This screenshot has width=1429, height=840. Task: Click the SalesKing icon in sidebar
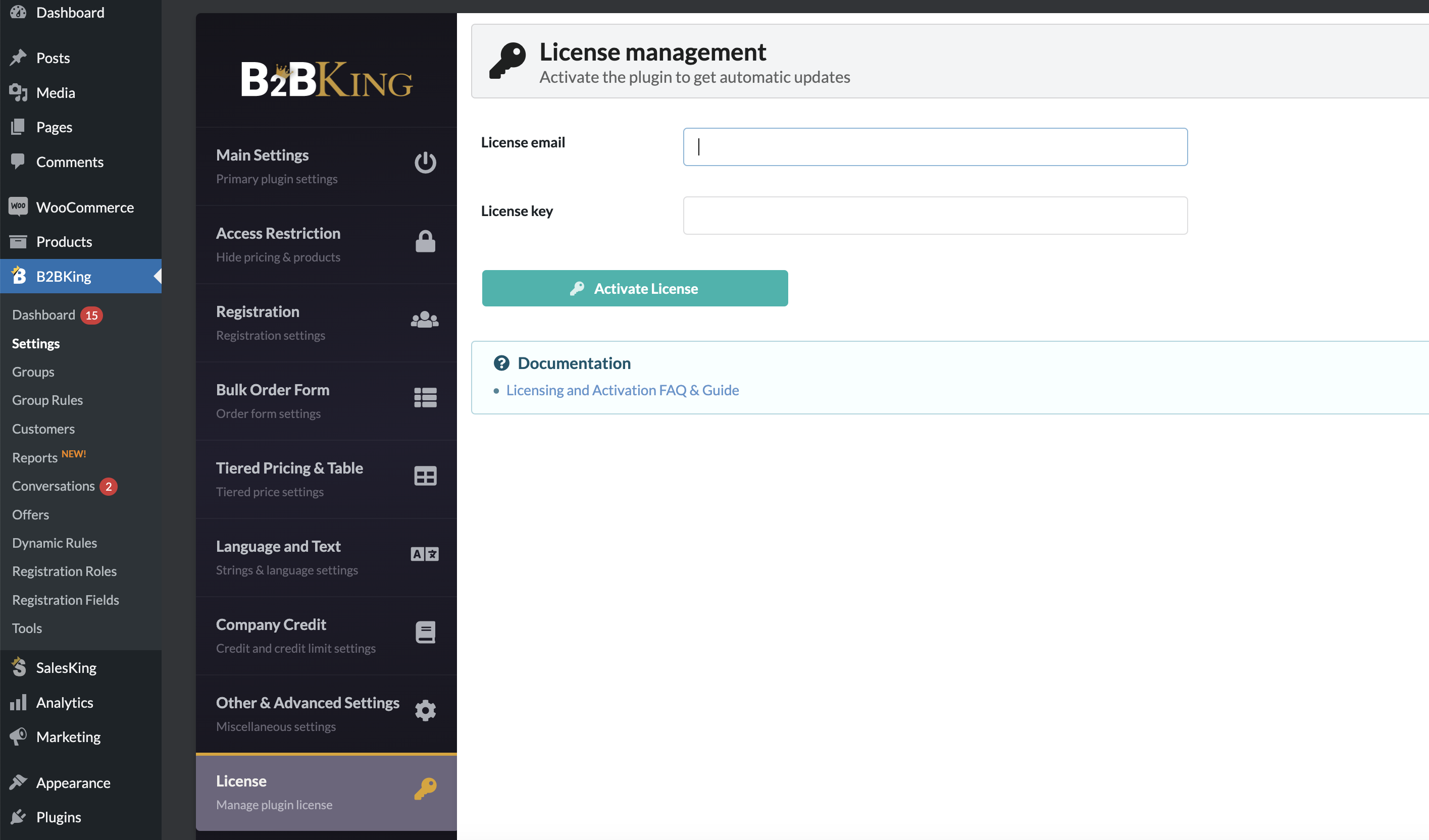click(18, 667)
